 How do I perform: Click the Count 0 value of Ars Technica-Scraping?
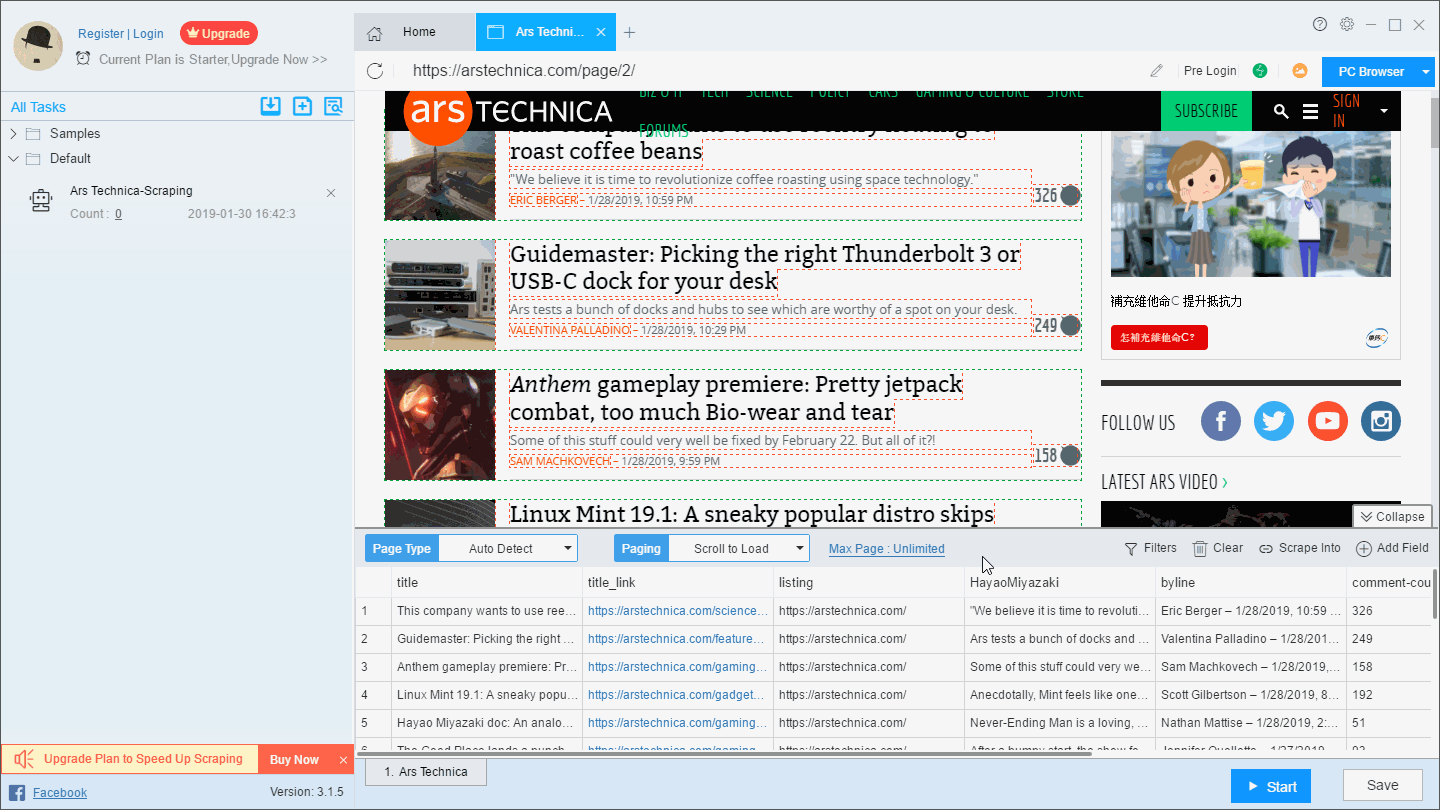[118, 214]
